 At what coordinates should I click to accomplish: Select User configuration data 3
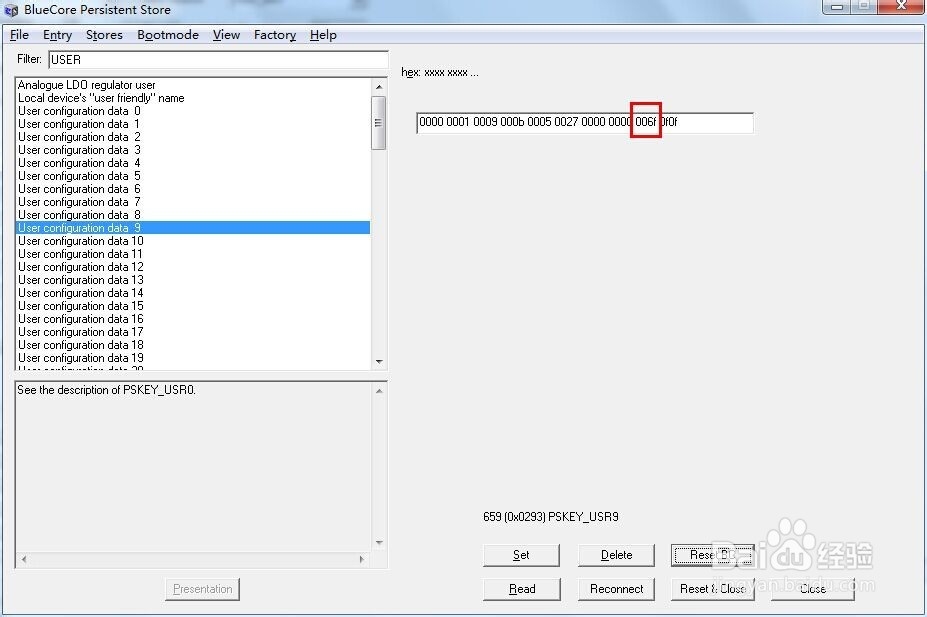193,150
